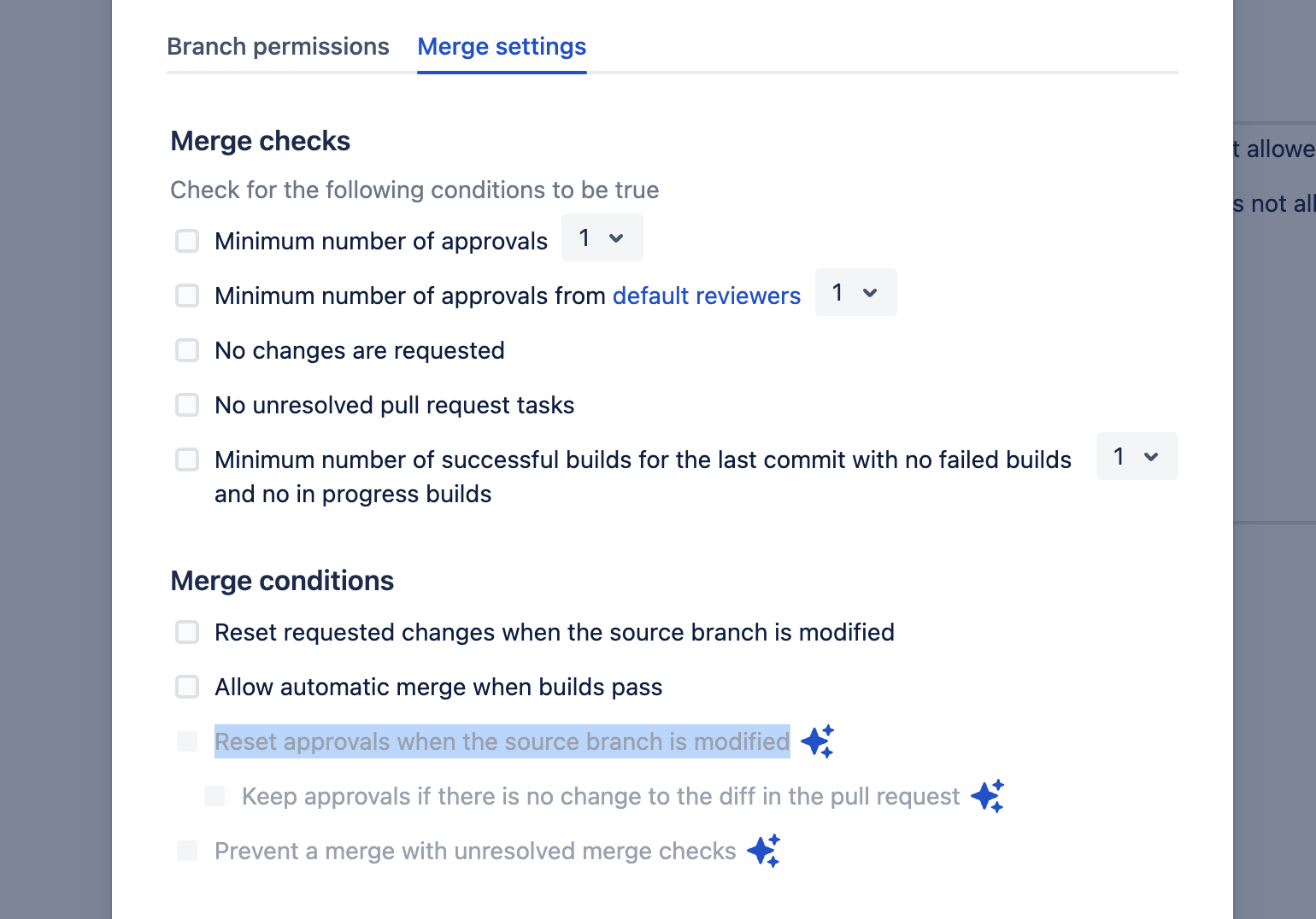Enable Minimum number of approvals checkbox
The image size is (1316, 919).
(x=187, y=241)
